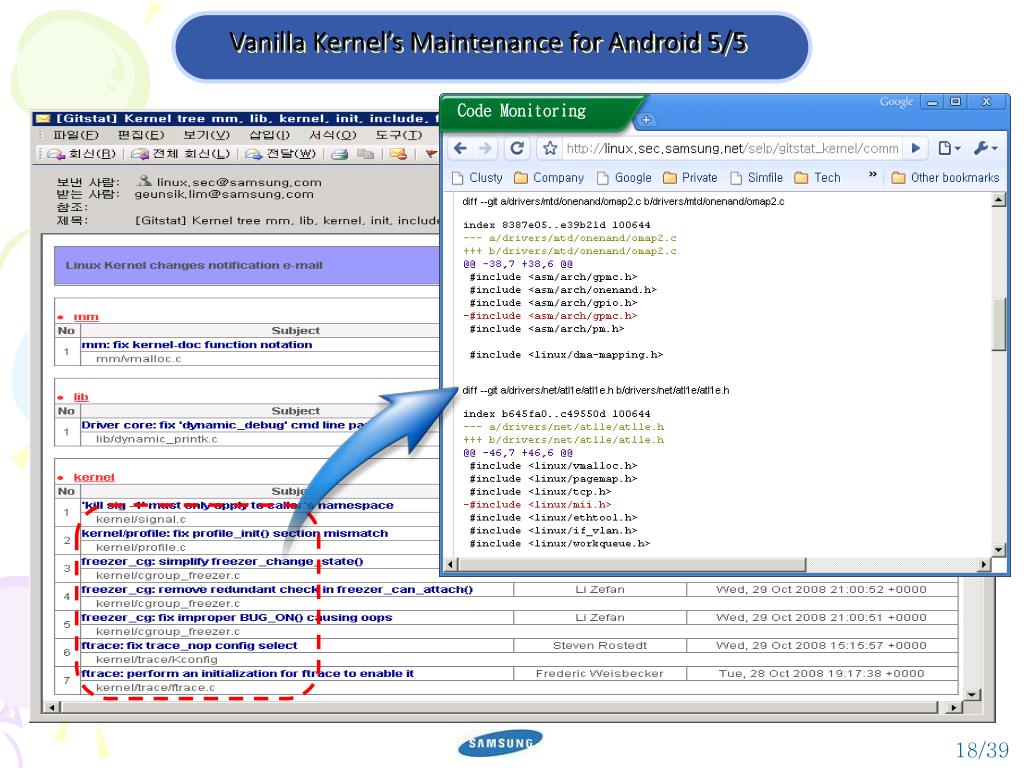Screen dimensions: 1024x768
Task: Click the 전달(W) forward mail icon
Action: 253,154
